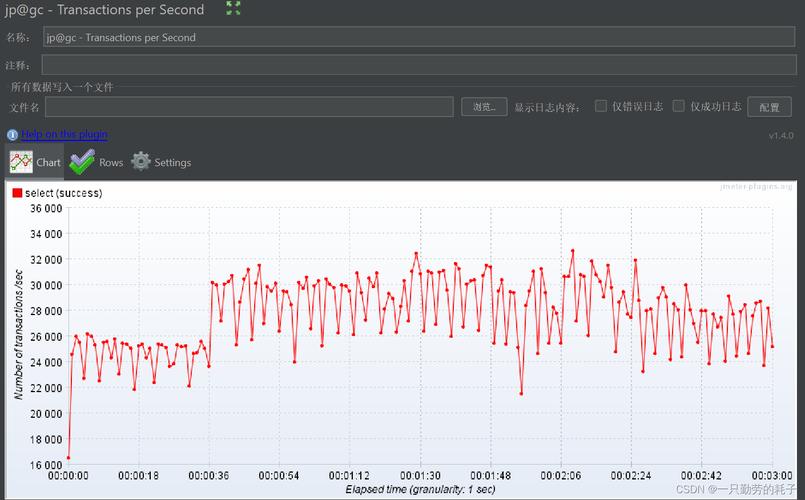
Task: Click the line-graph icon on the Chart tab
Action: point(21,162)
